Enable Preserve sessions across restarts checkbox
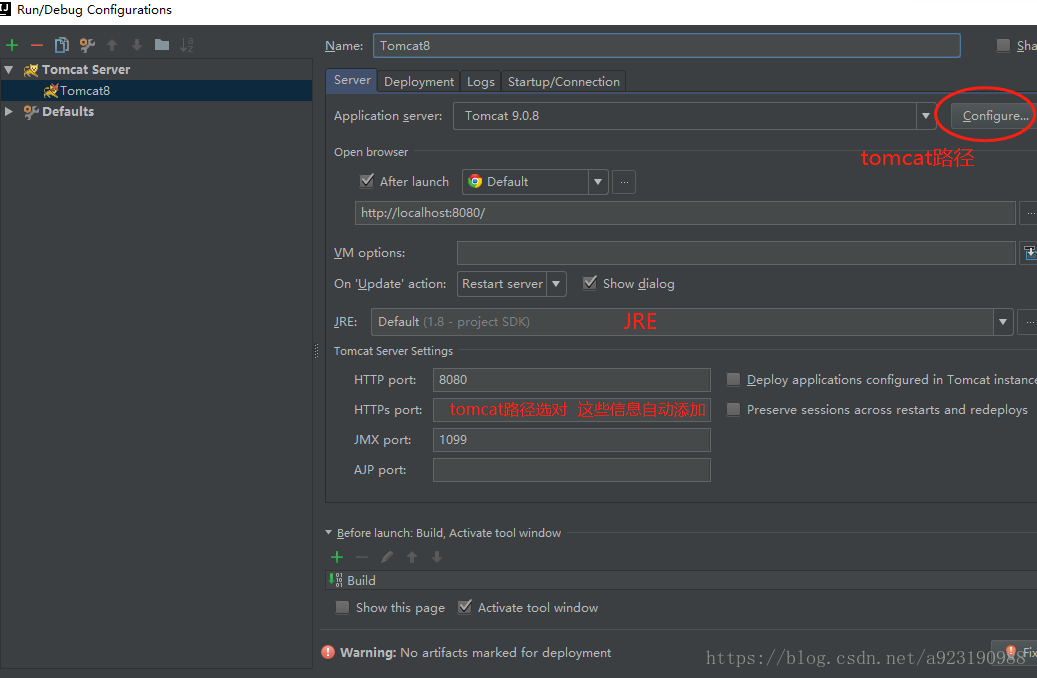This screenshot has width=1037, height=678. (733, 409)
